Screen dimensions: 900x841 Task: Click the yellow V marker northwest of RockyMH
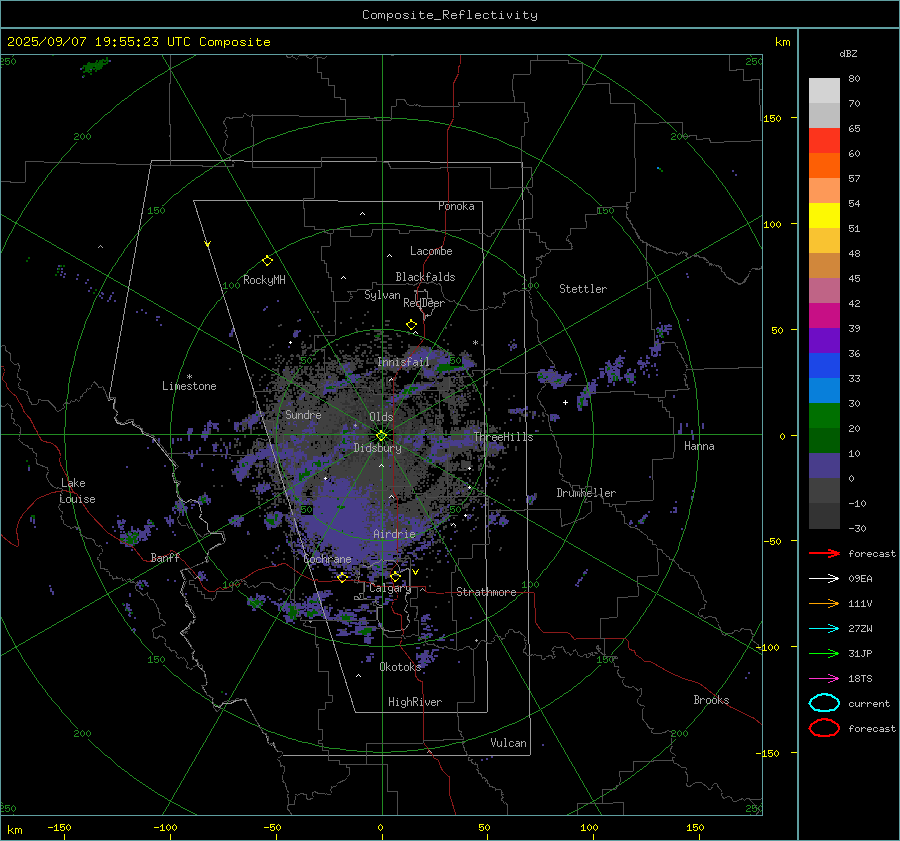208,244
